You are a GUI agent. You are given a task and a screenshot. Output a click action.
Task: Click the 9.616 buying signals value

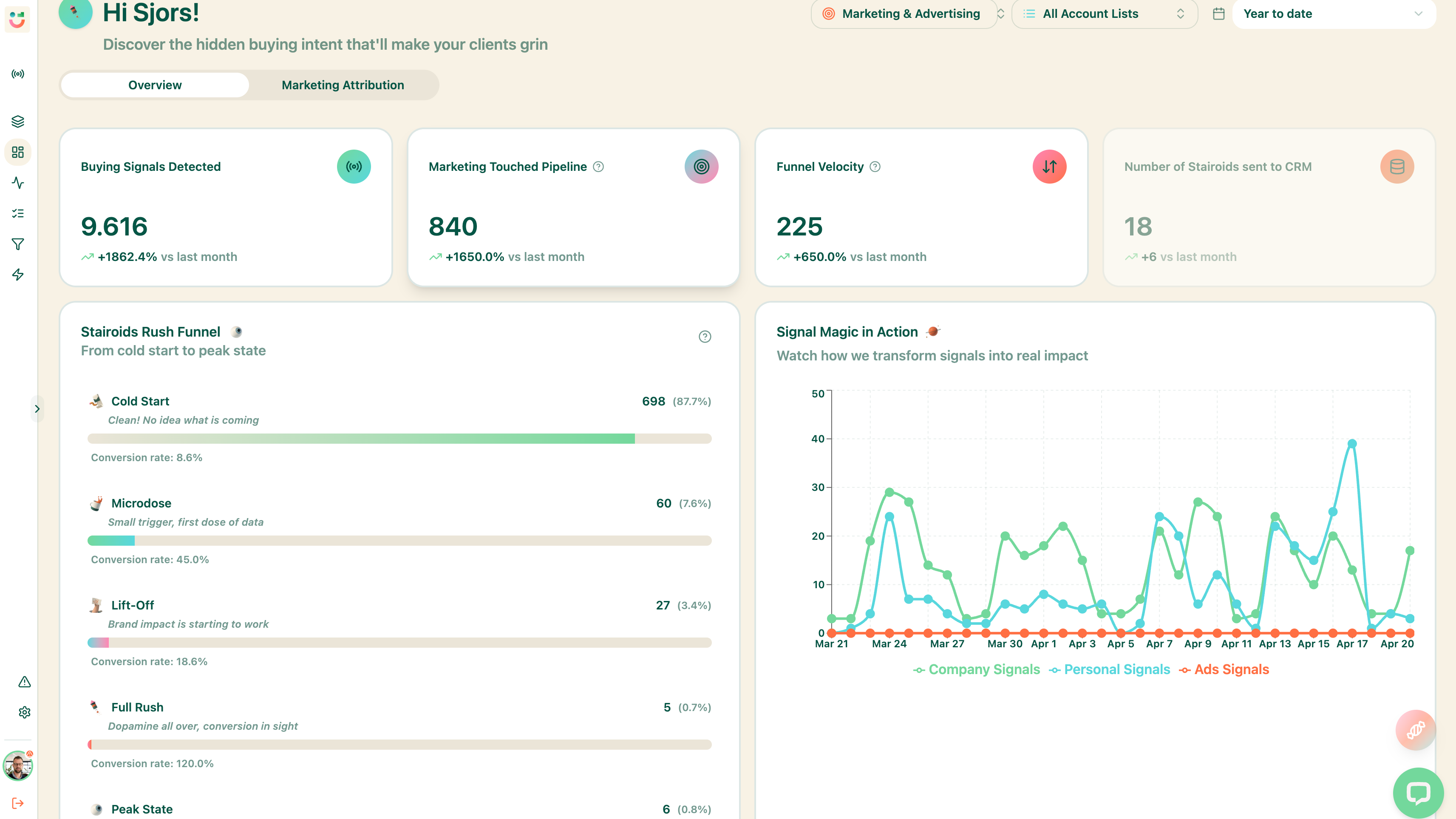pyautogui.click(x=114, y=227)
